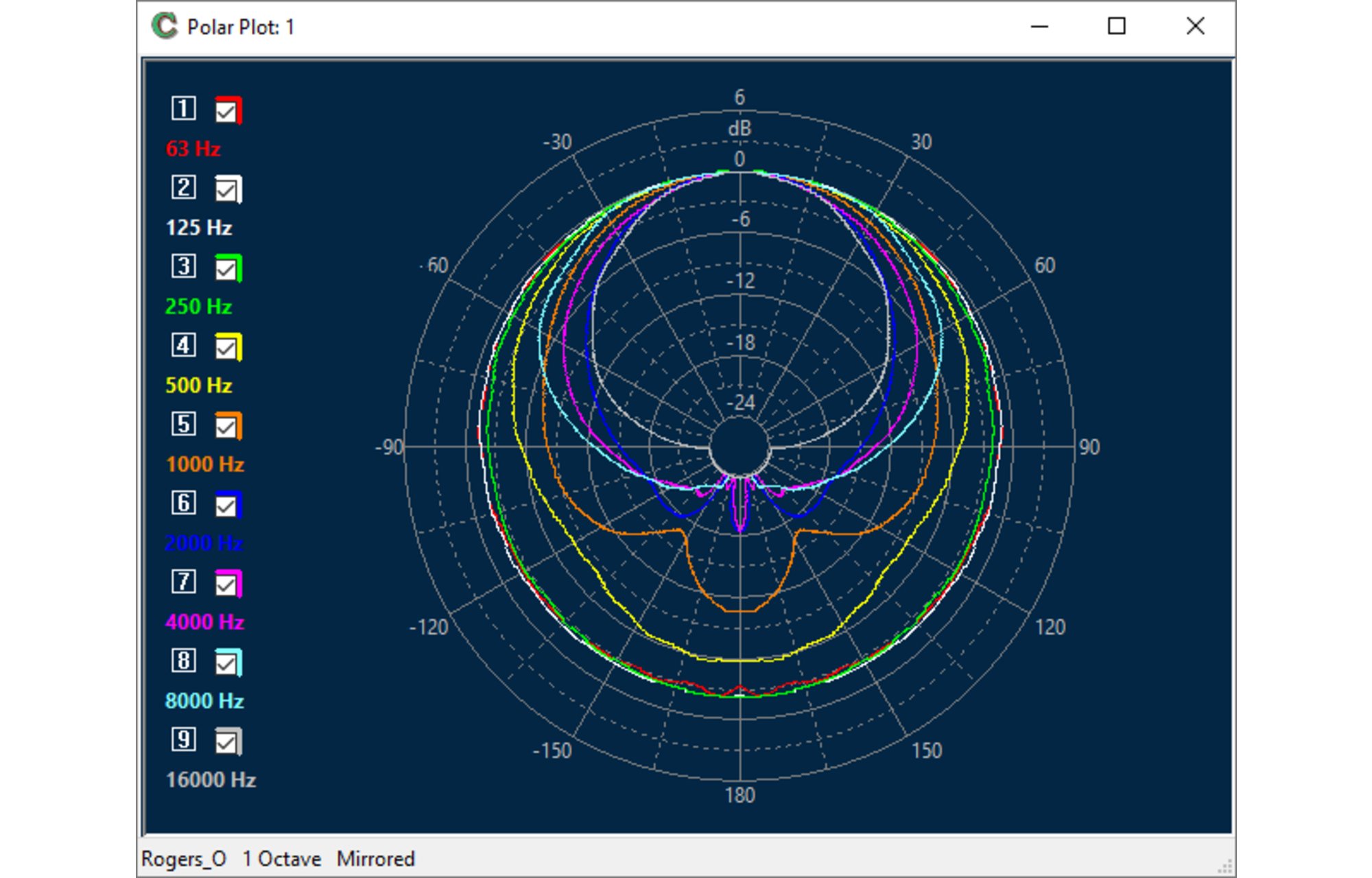Select the number 2 curve box icon
The height and width of the screenshot is (878, 1372).
point(183,187)
